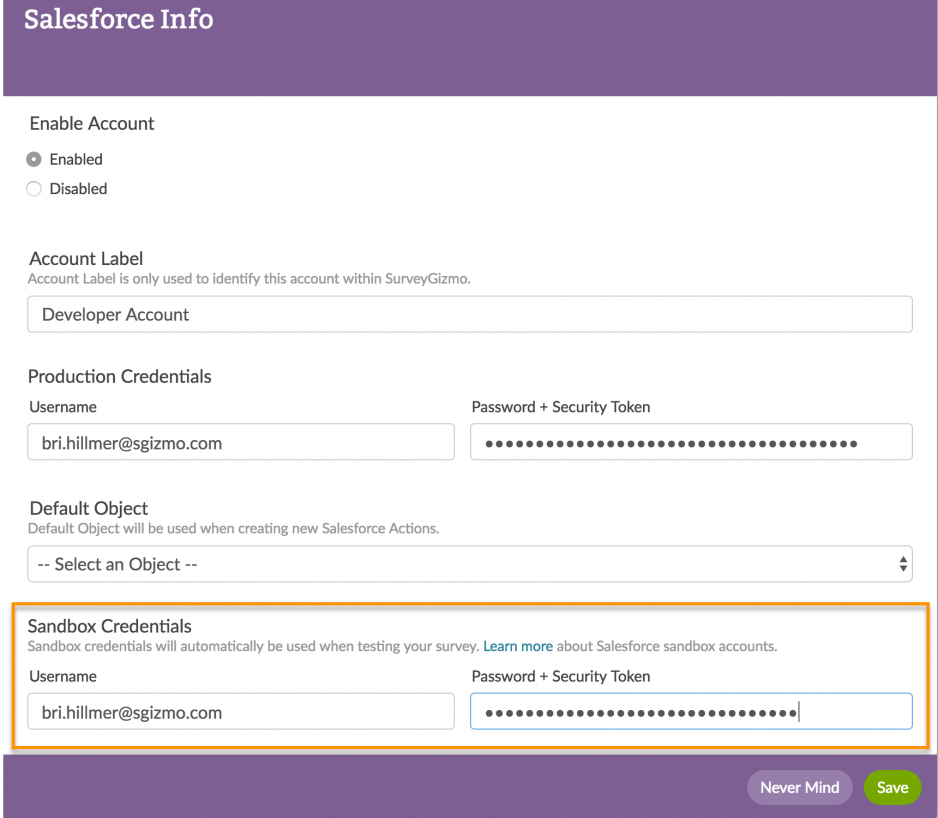Cancel changes with Never Mind
This screenshot has height=818, width=938.
tap(799, 787)
